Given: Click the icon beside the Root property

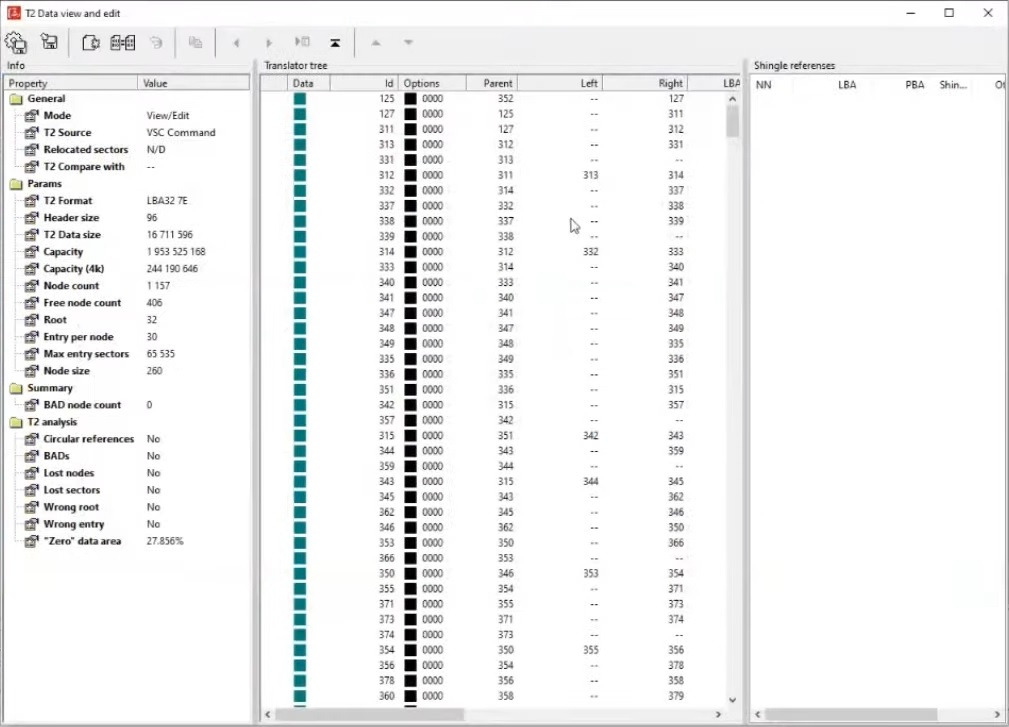Looking at the screenshot, I should (x=32, y=320).
